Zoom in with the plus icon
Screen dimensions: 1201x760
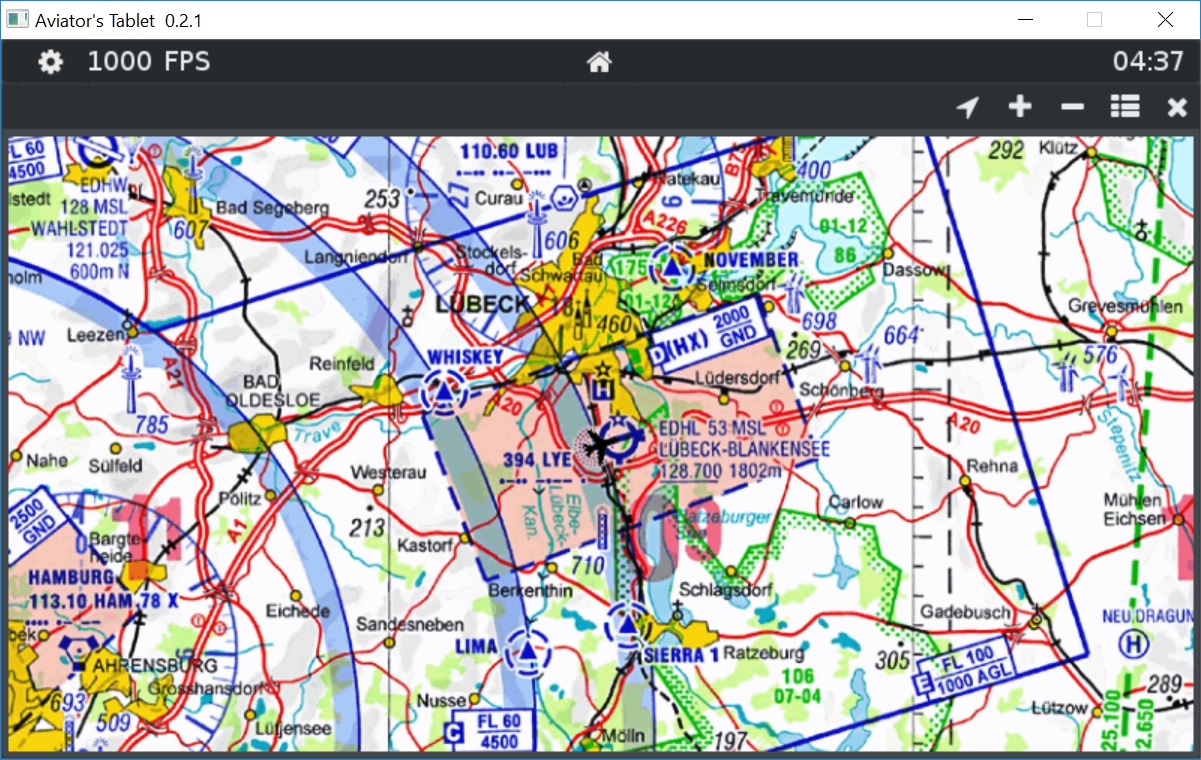point(1019,107)
